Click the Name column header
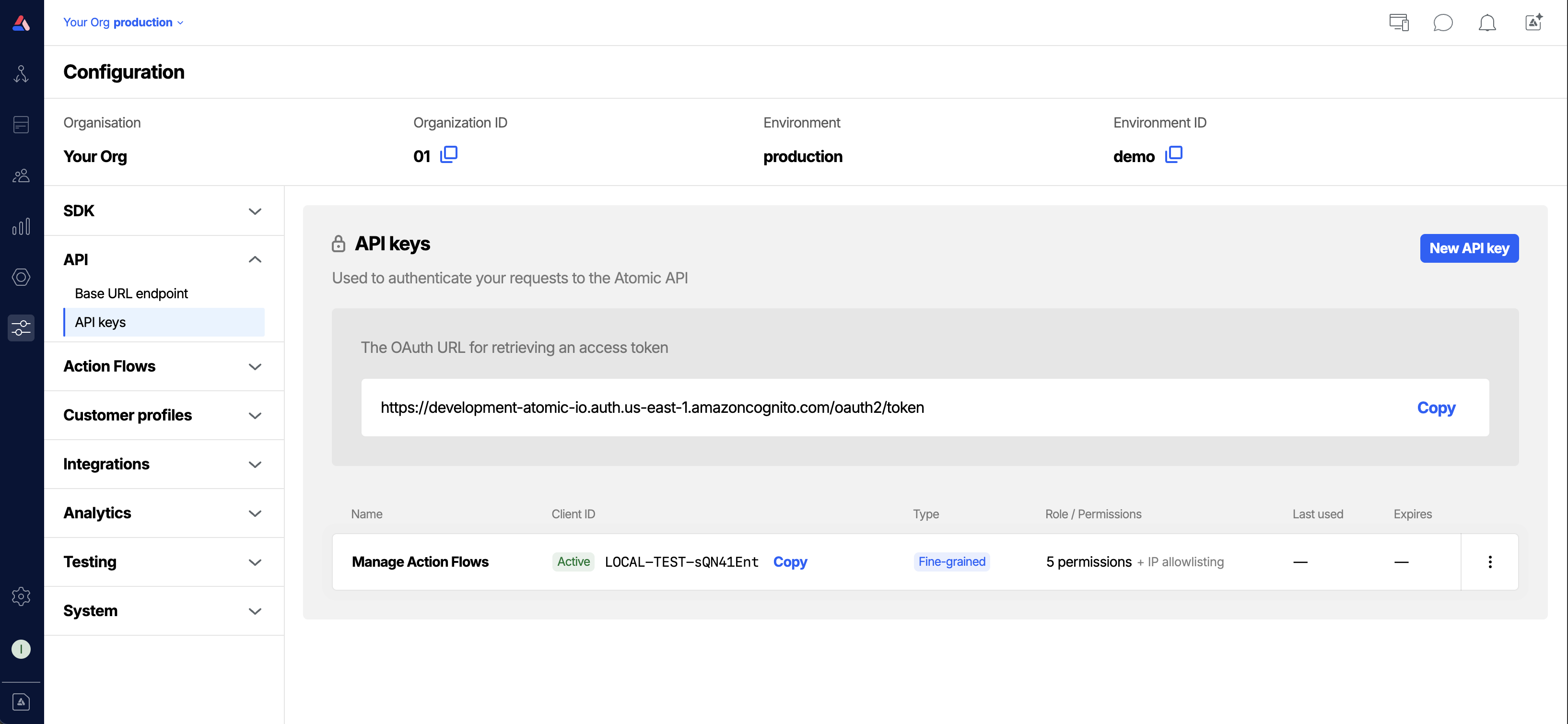 click(366, 514)
